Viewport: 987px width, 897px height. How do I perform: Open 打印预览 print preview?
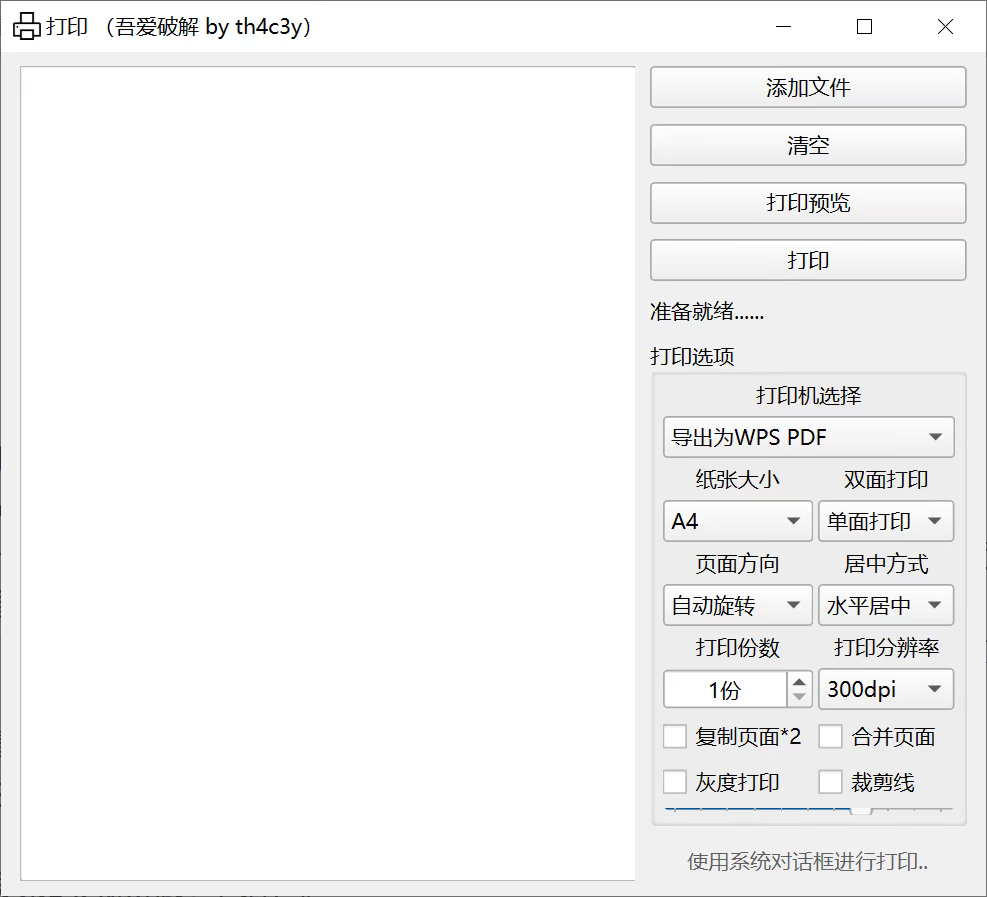807,203
